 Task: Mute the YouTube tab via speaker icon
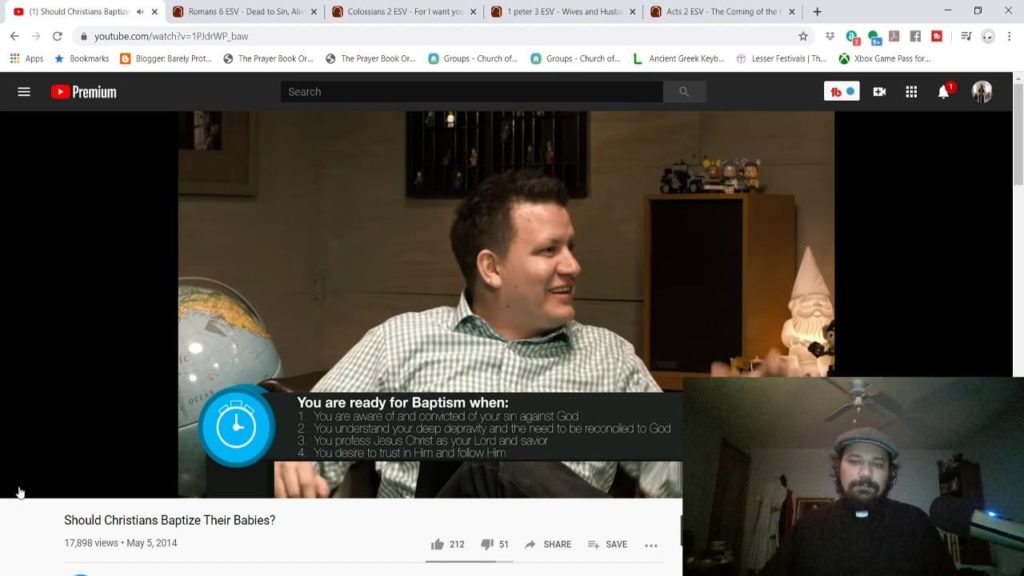pos(140,12)
